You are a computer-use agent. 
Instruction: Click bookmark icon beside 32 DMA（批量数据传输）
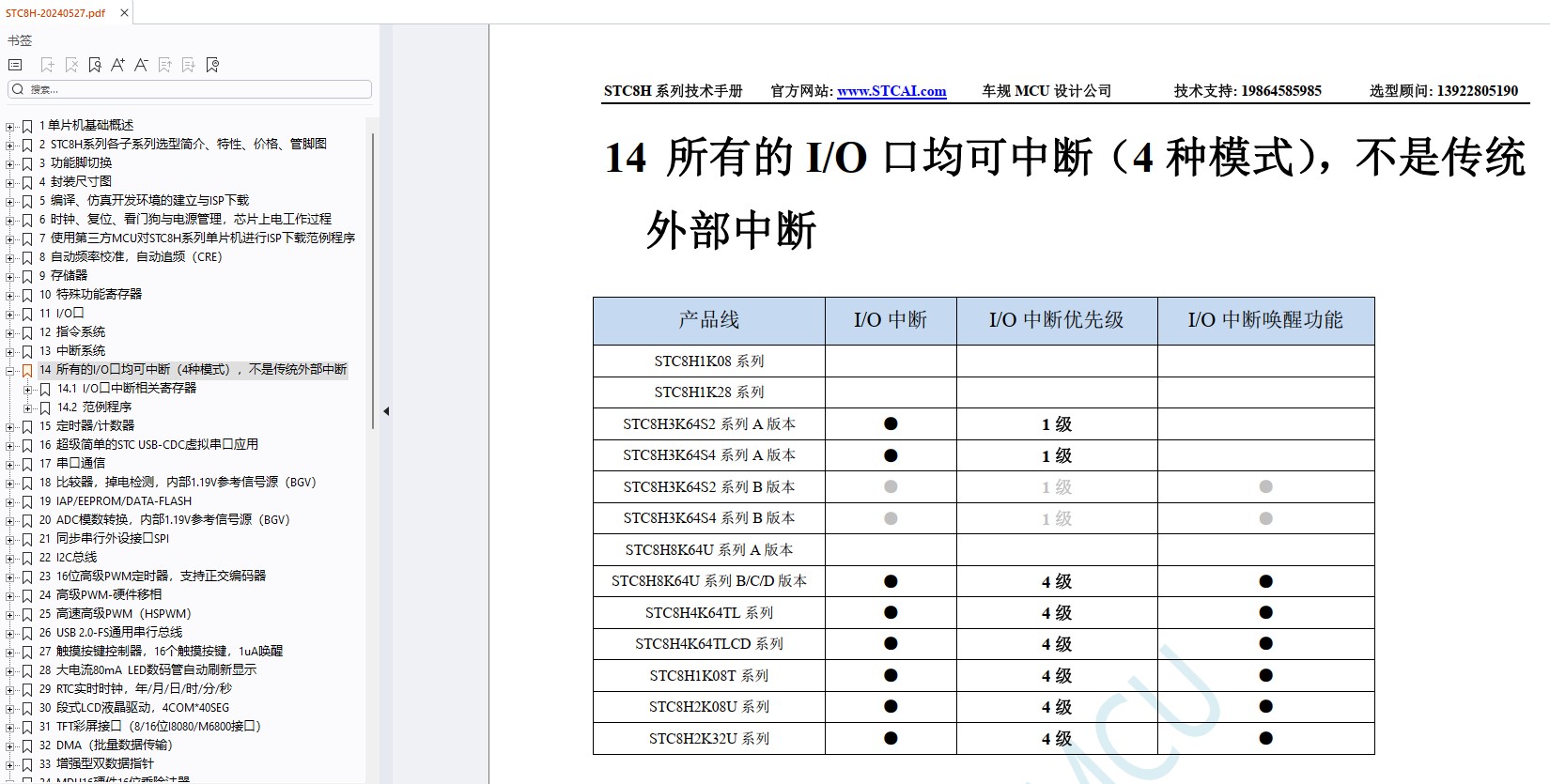[27, 746]
